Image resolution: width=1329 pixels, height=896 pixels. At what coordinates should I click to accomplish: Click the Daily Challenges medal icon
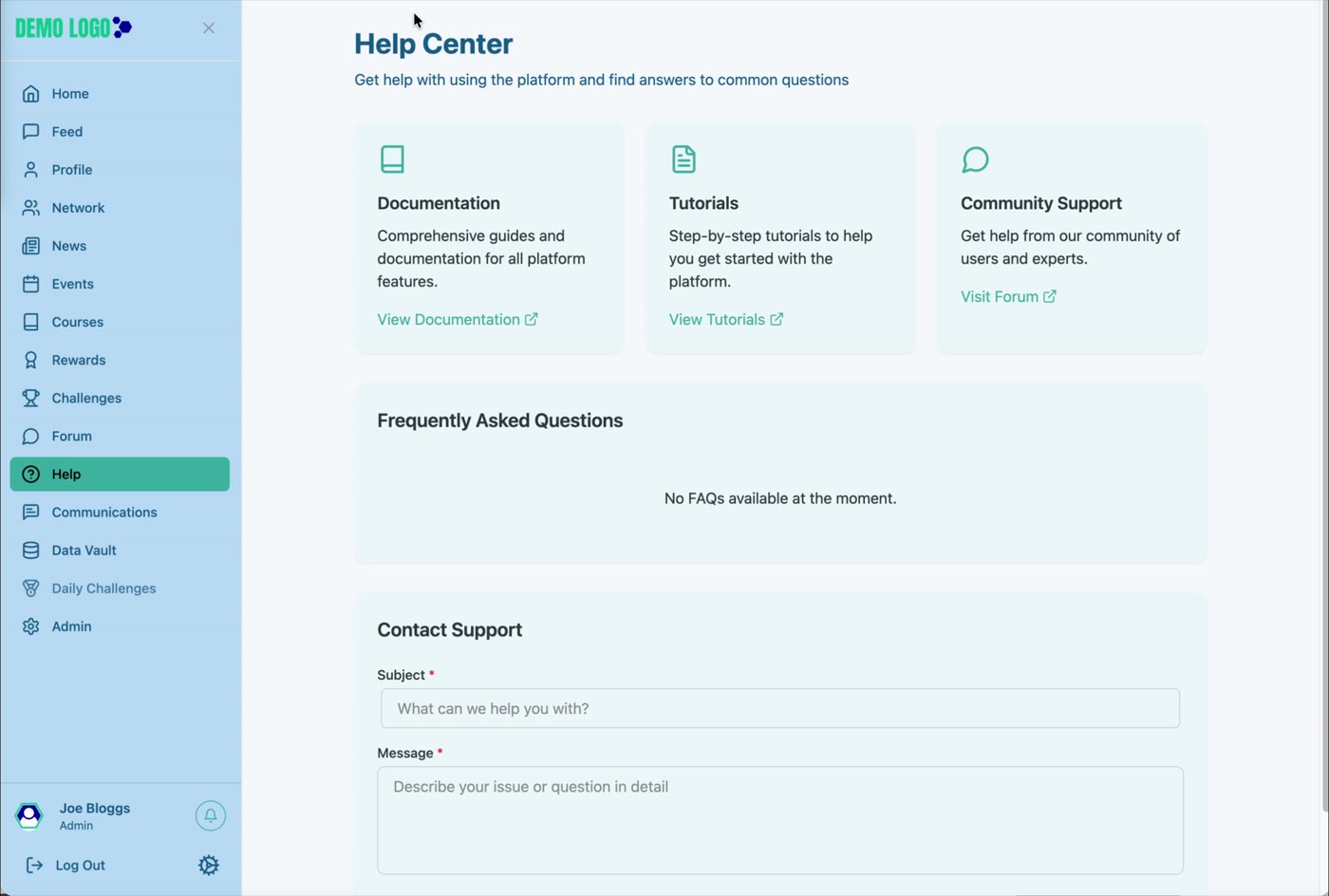pos(31,588)
